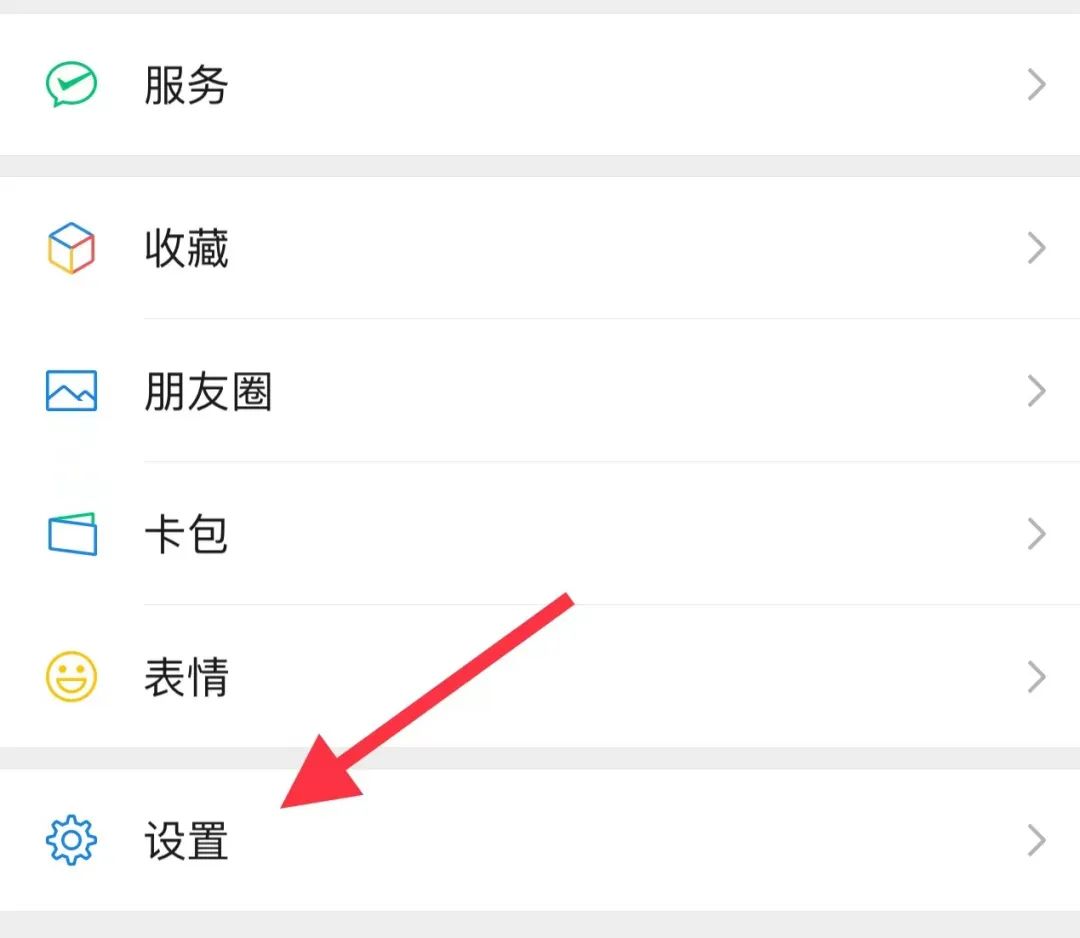Expand the Moments row chevron
This screenshot has width=1080, height=938.
tap(1035, 391)
